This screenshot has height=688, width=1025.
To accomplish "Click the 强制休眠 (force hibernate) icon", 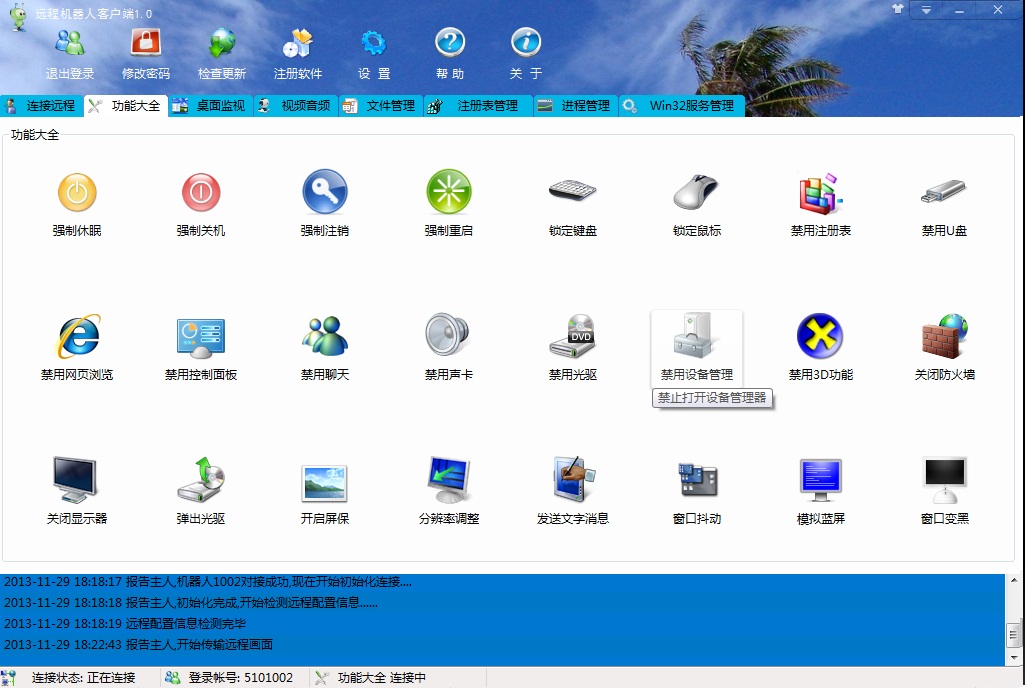I will [77, 192].
